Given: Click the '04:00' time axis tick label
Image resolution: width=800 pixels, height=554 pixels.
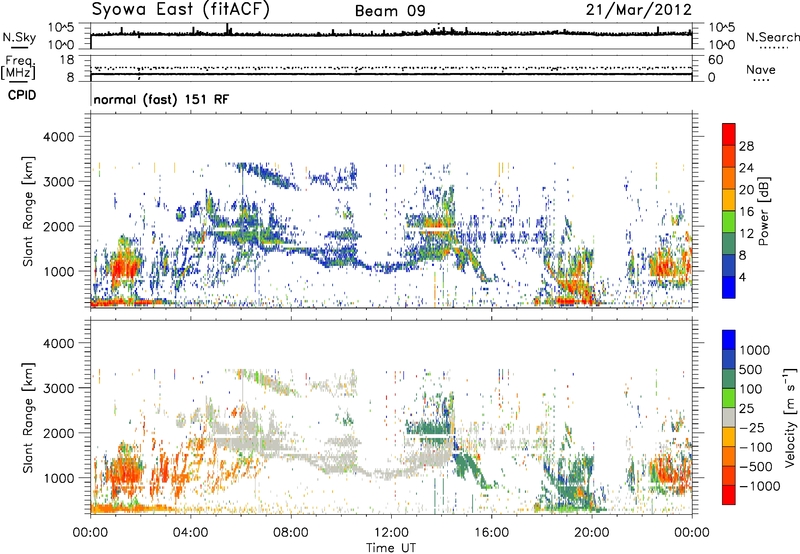Looking at the screenshot, I should [x=190, y=533].
